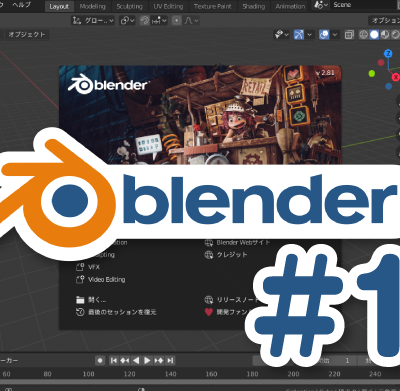Jump to timeline start frame
The height and width of the screenshot is (391, 400).
pos(114,360)
